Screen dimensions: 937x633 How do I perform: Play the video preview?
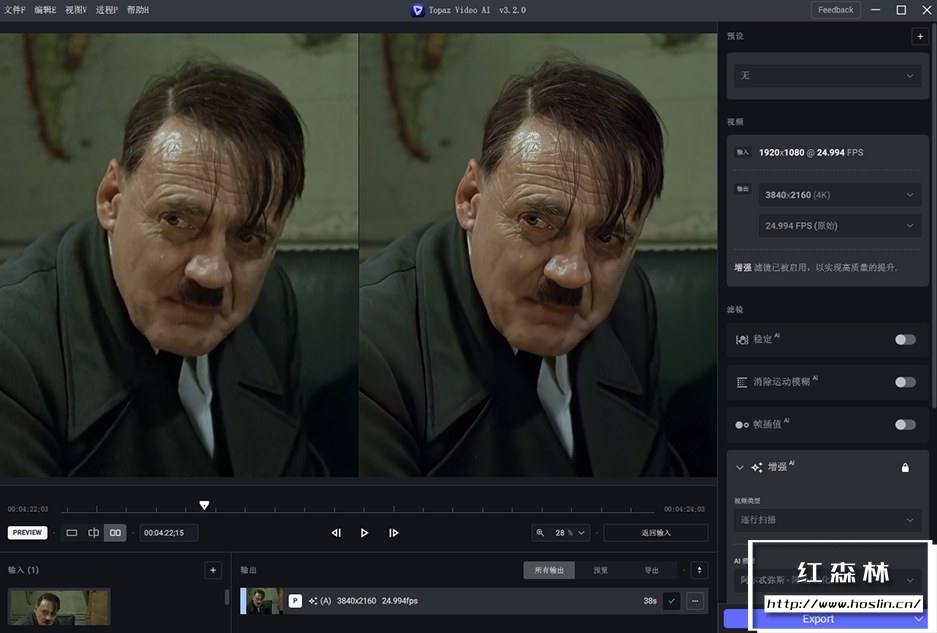tap(365, 533)
